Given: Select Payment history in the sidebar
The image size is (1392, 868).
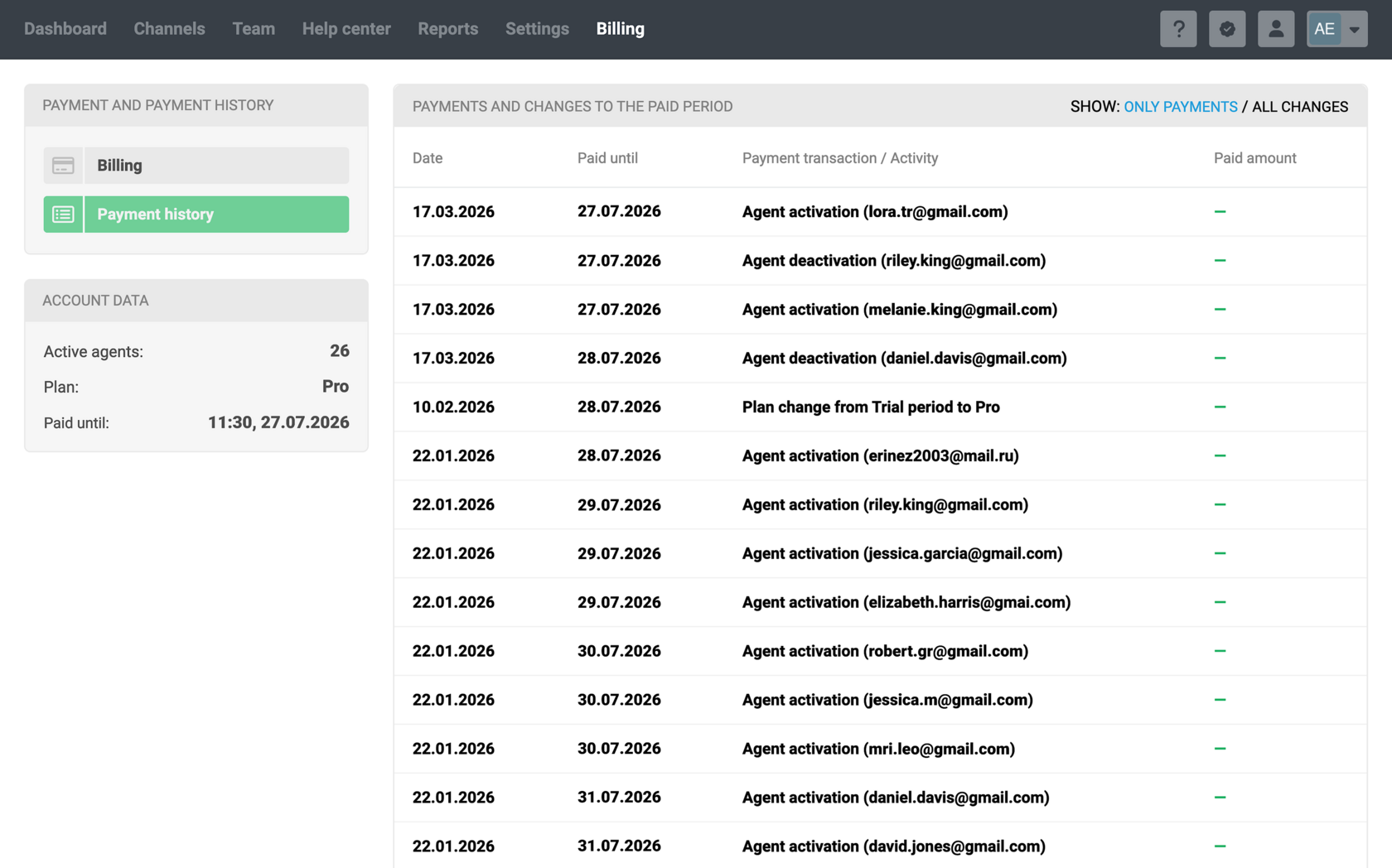Looking at the screenshot, I should 215,215.
